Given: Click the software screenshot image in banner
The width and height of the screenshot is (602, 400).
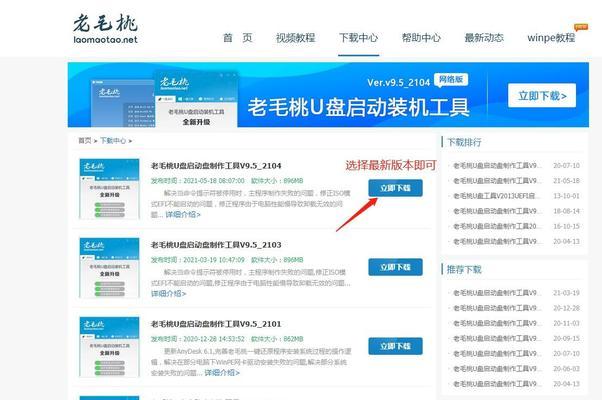Looking at the screenshot, I should (164, 99).
